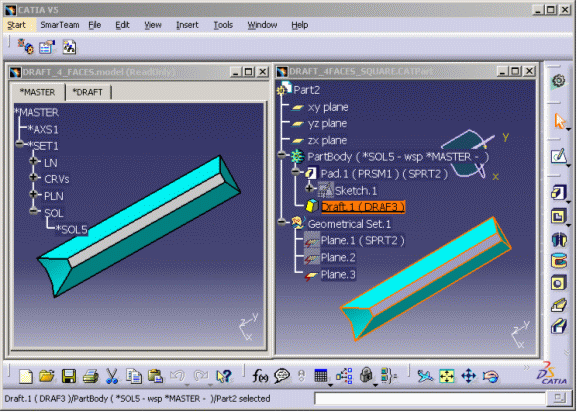
Task: Select the zx plane tree item
Action: [x=327, y=141]
